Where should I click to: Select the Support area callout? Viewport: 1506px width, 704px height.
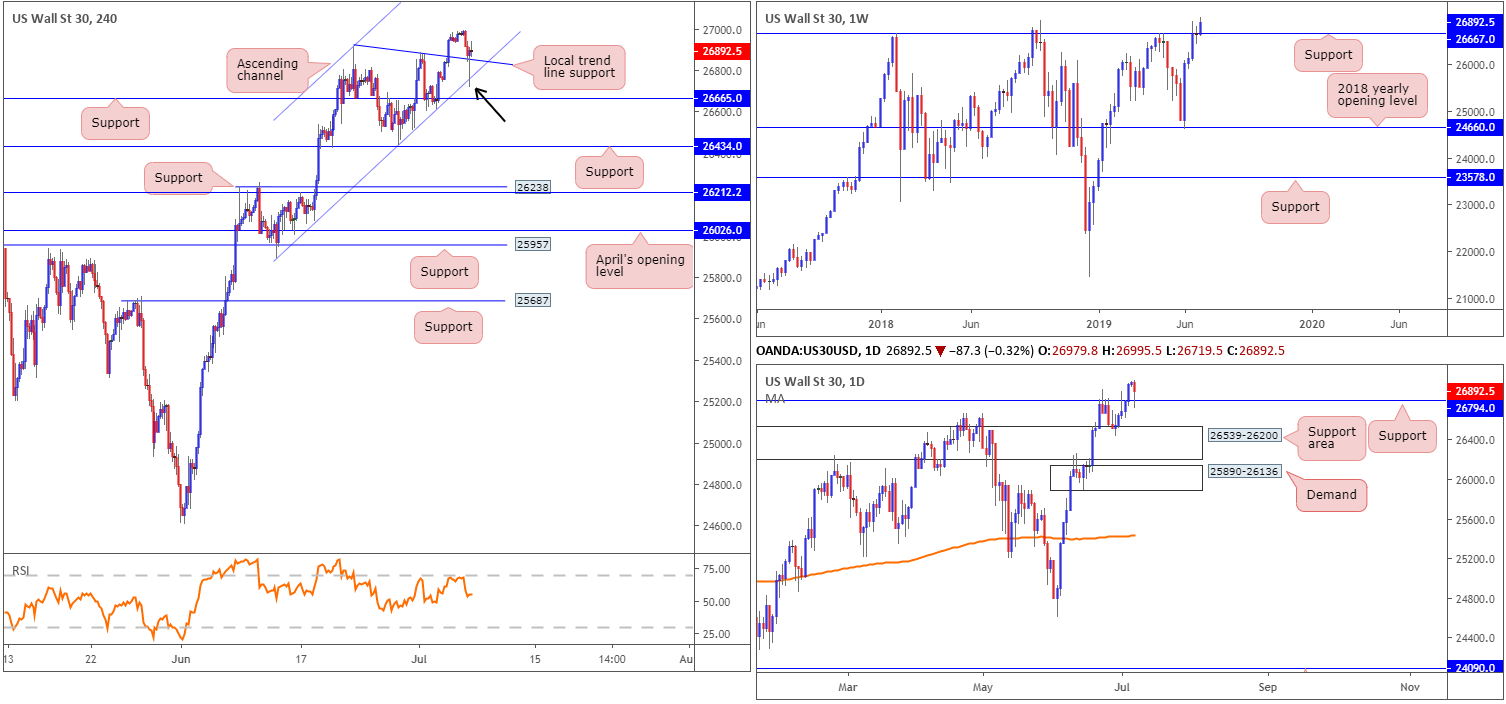tap(1332, 439)
